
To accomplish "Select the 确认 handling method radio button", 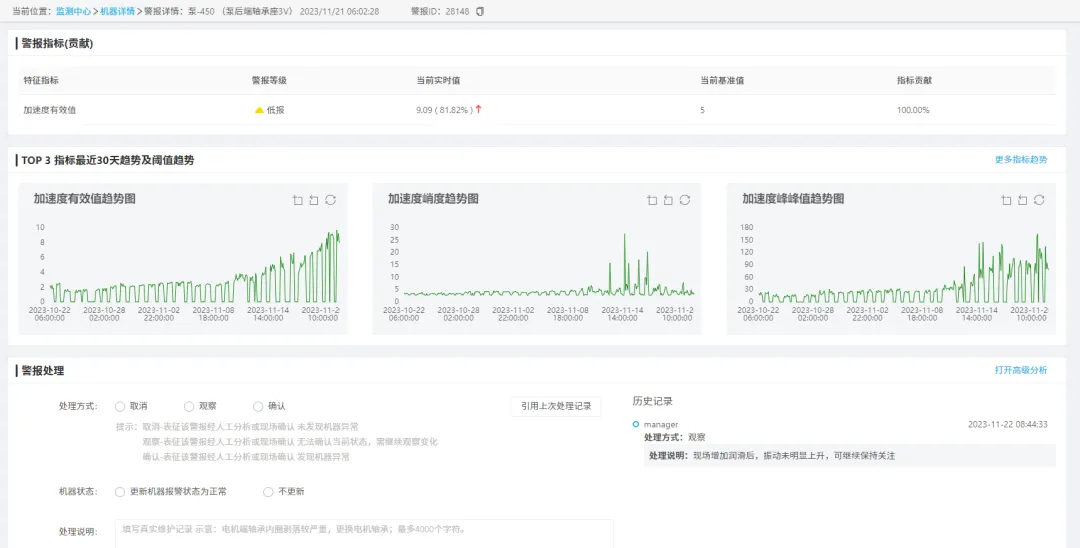I will pos(258,406).
